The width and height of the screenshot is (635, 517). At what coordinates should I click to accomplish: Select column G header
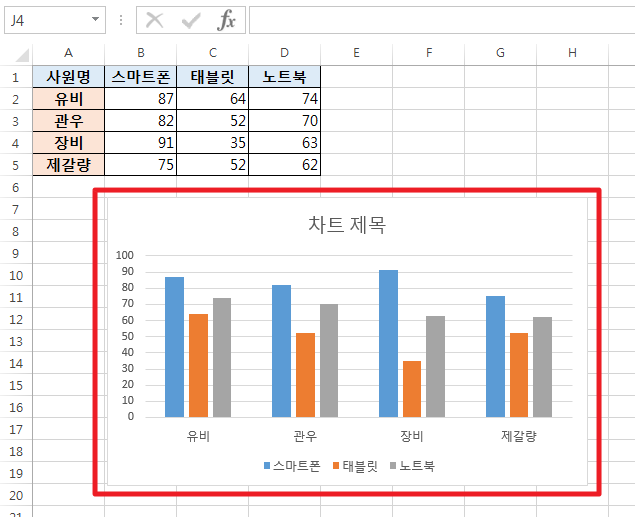tap(501, 53)
